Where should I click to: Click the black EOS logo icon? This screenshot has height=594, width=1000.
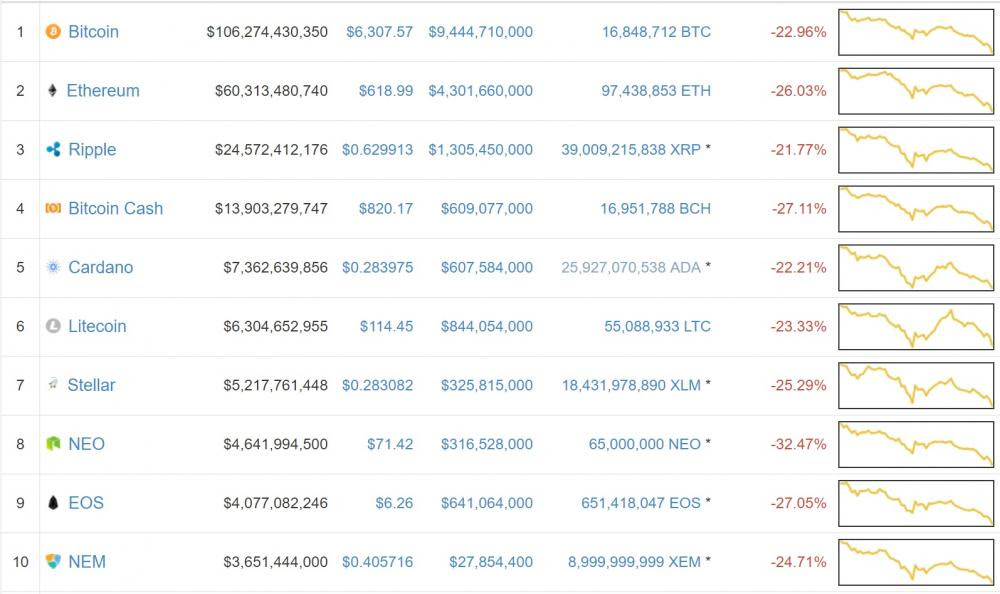point(53,503)
